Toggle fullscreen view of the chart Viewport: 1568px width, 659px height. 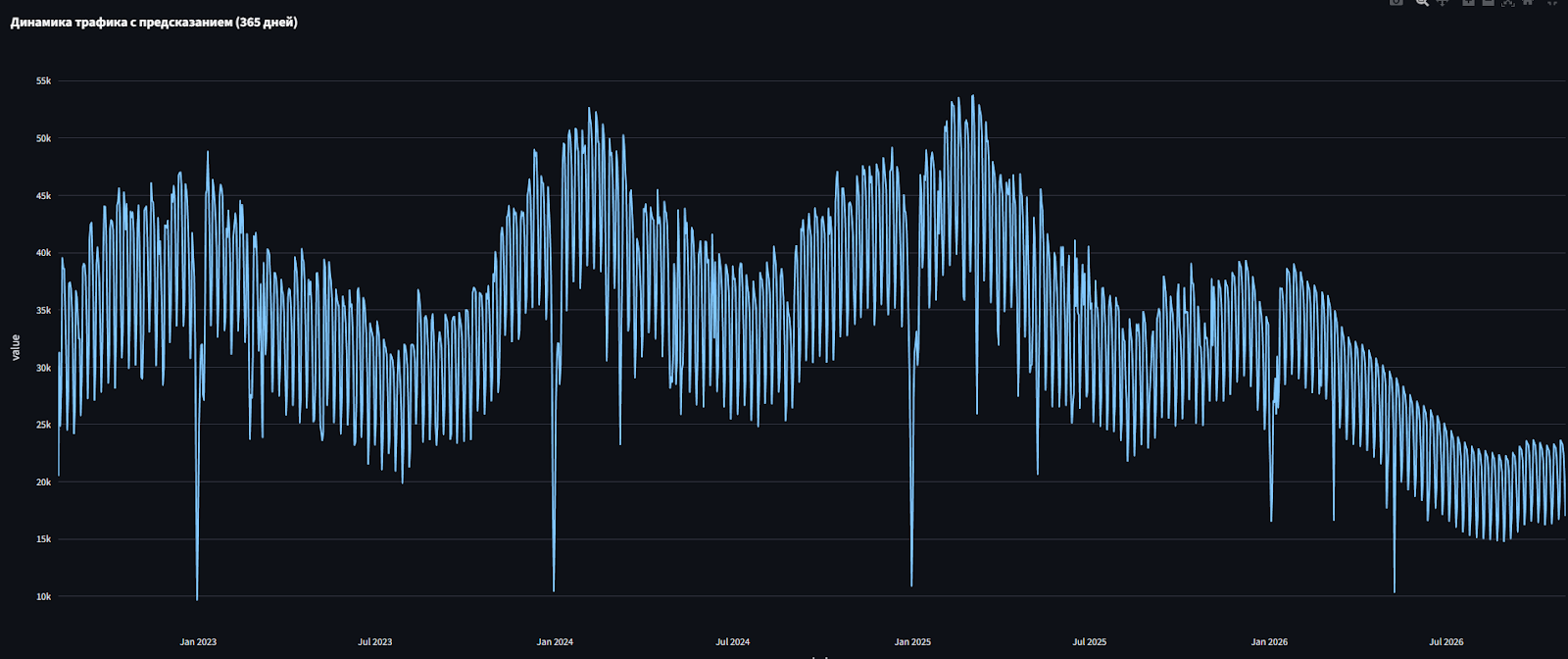[x=1552, y=2]
